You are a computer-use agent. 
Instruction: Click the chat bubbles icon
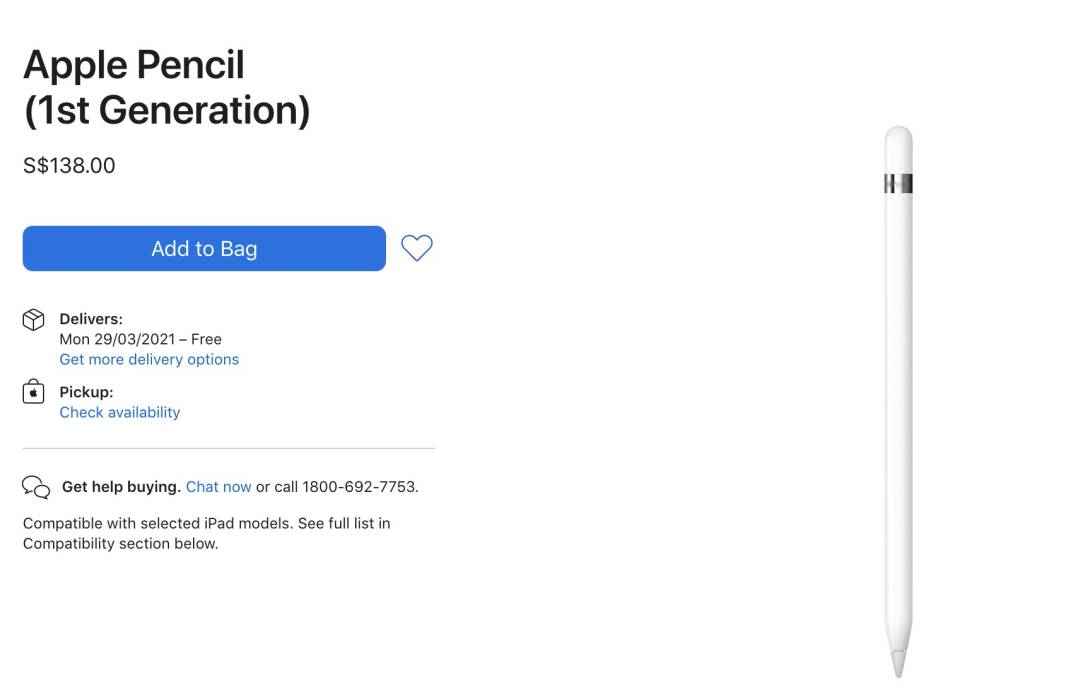click(36, 487)
